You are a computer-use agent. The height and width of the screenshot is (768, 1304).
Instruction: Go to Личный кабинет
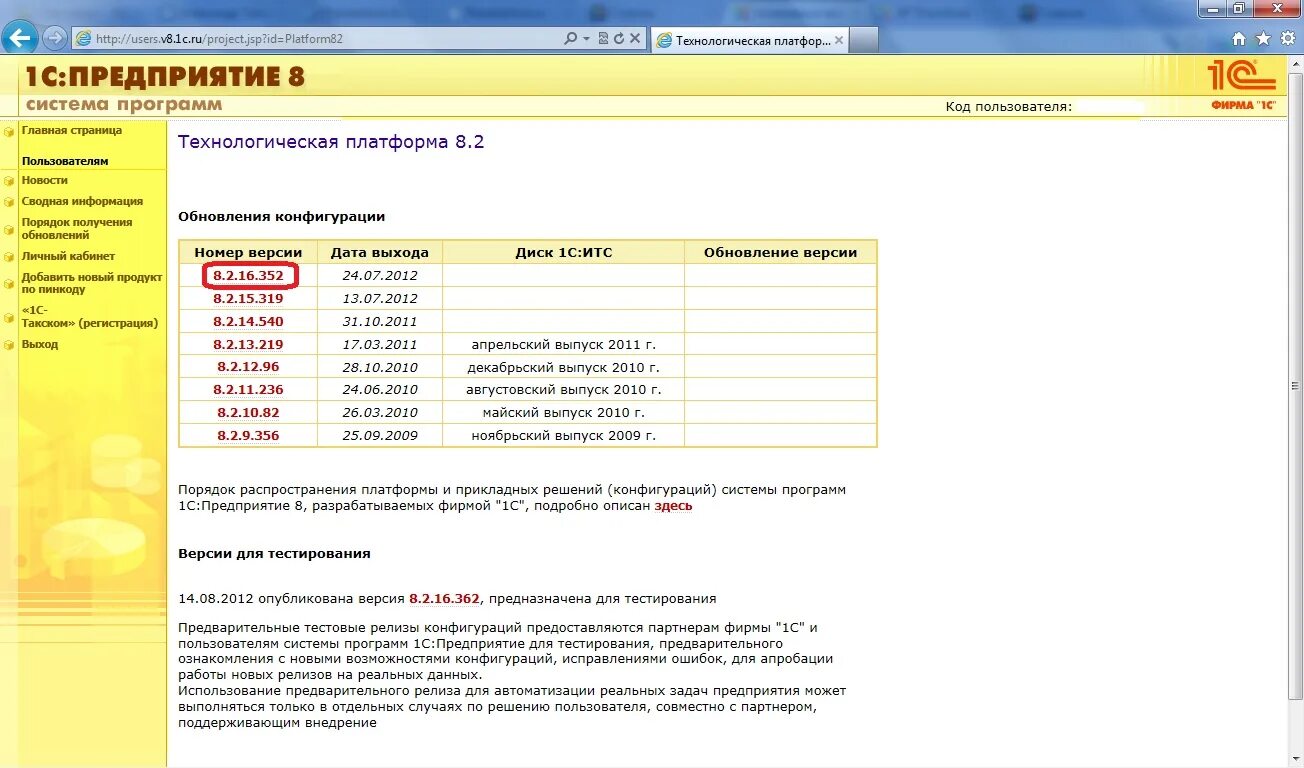[68, 256]
